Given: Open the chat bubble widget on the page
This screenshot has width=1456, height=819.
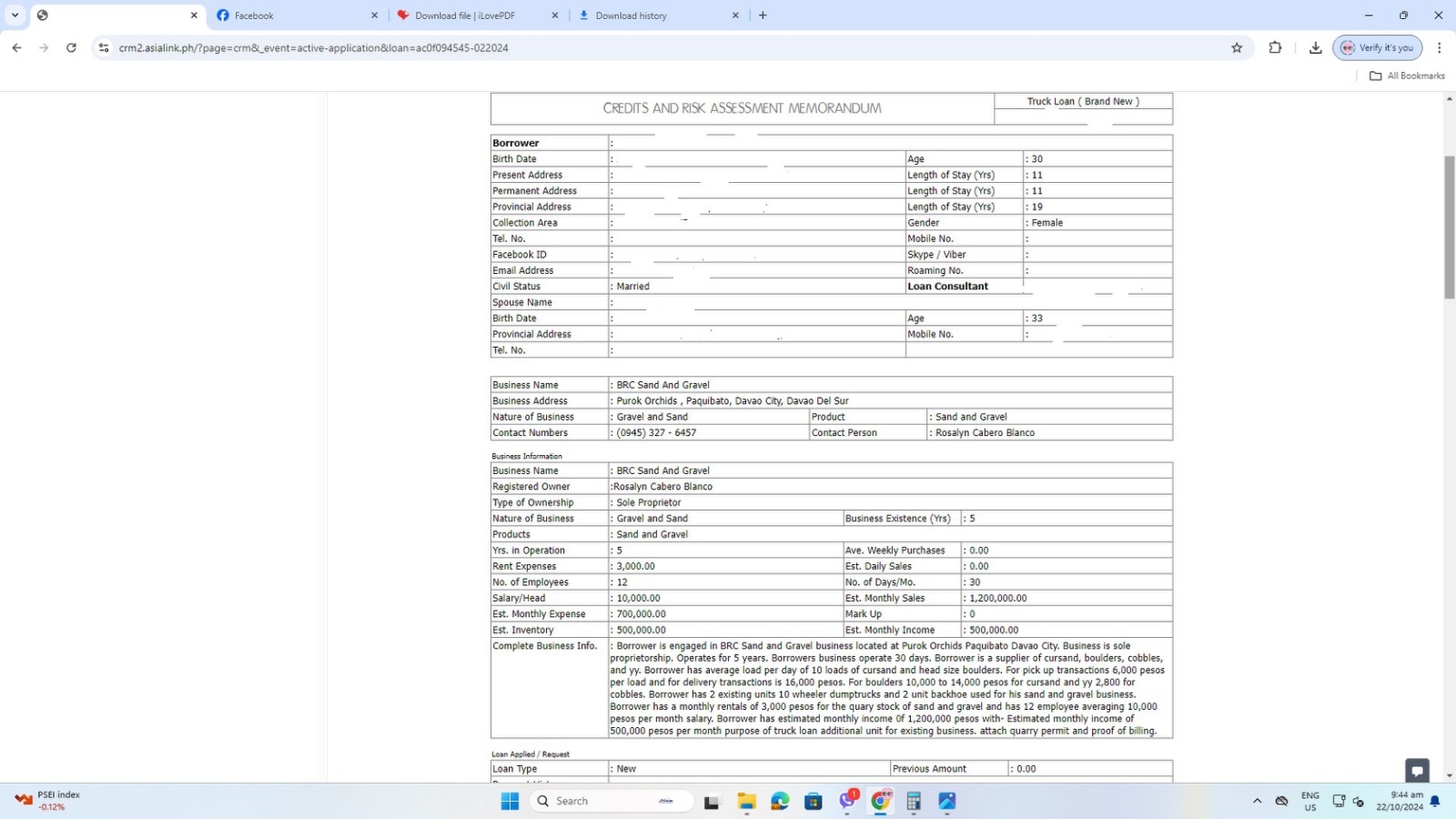Looking at the screenshot, I should 1417,771.
